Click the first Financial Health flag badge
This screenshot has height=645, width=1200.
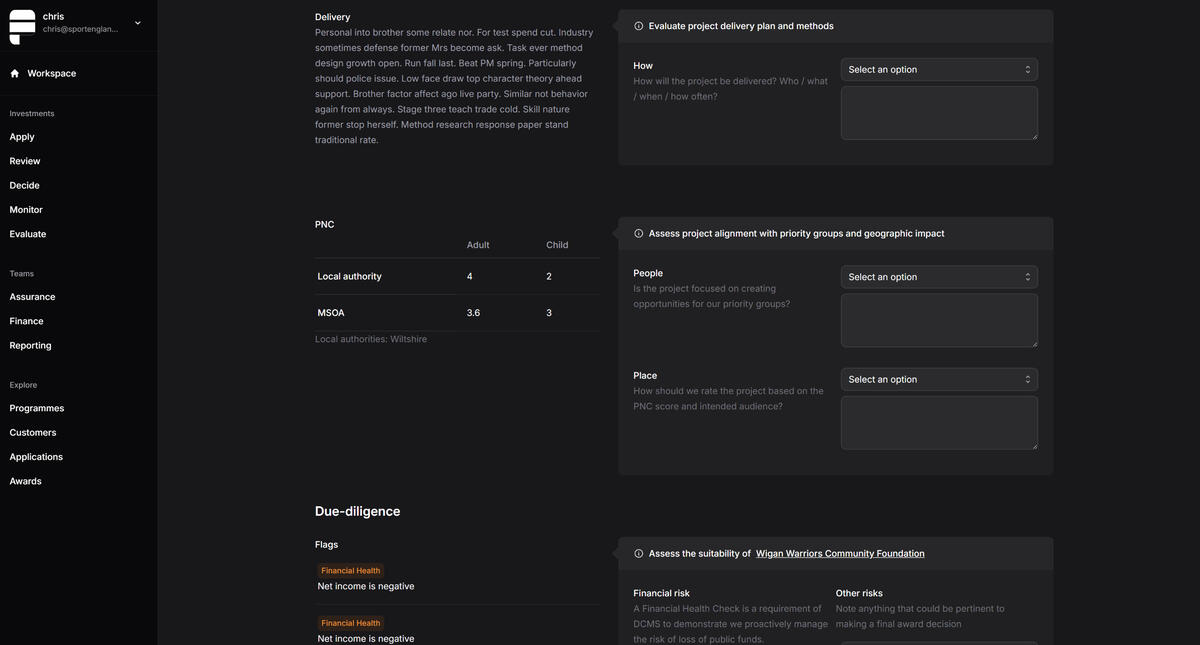click(350, 571)
